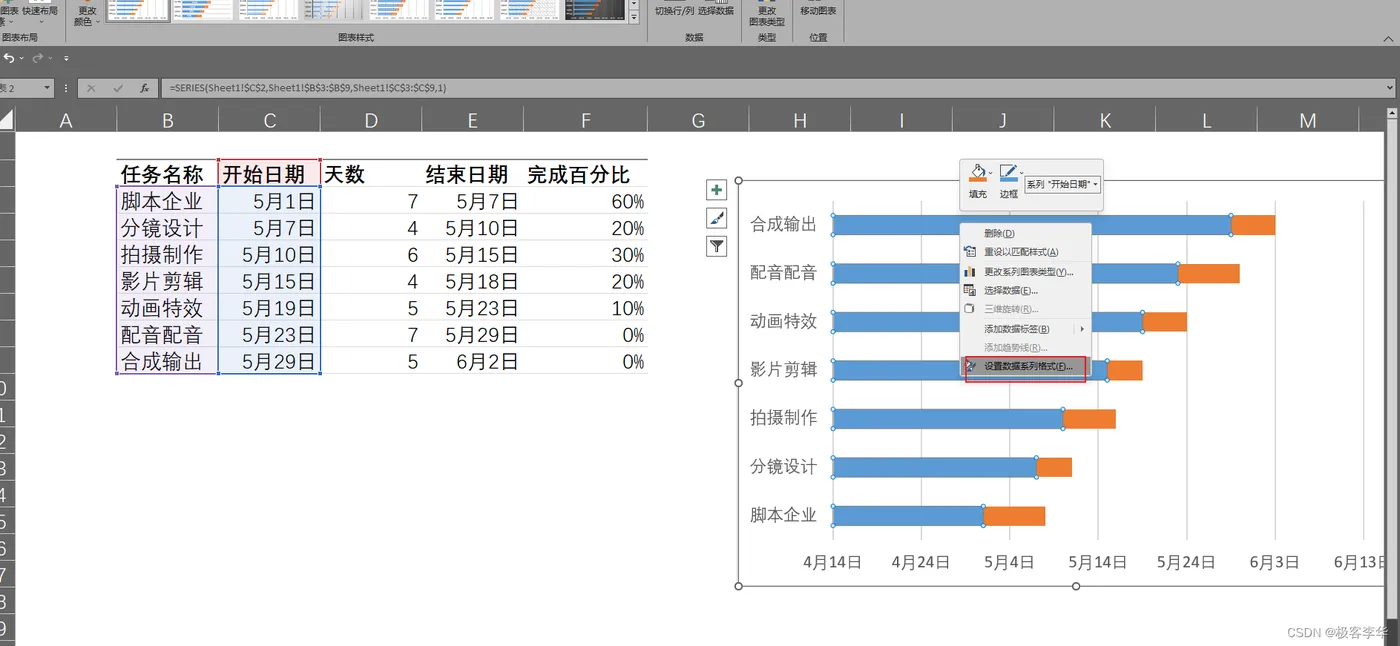Click the undo arrow icon
1400x646 pixels.
tap(9, 58)
